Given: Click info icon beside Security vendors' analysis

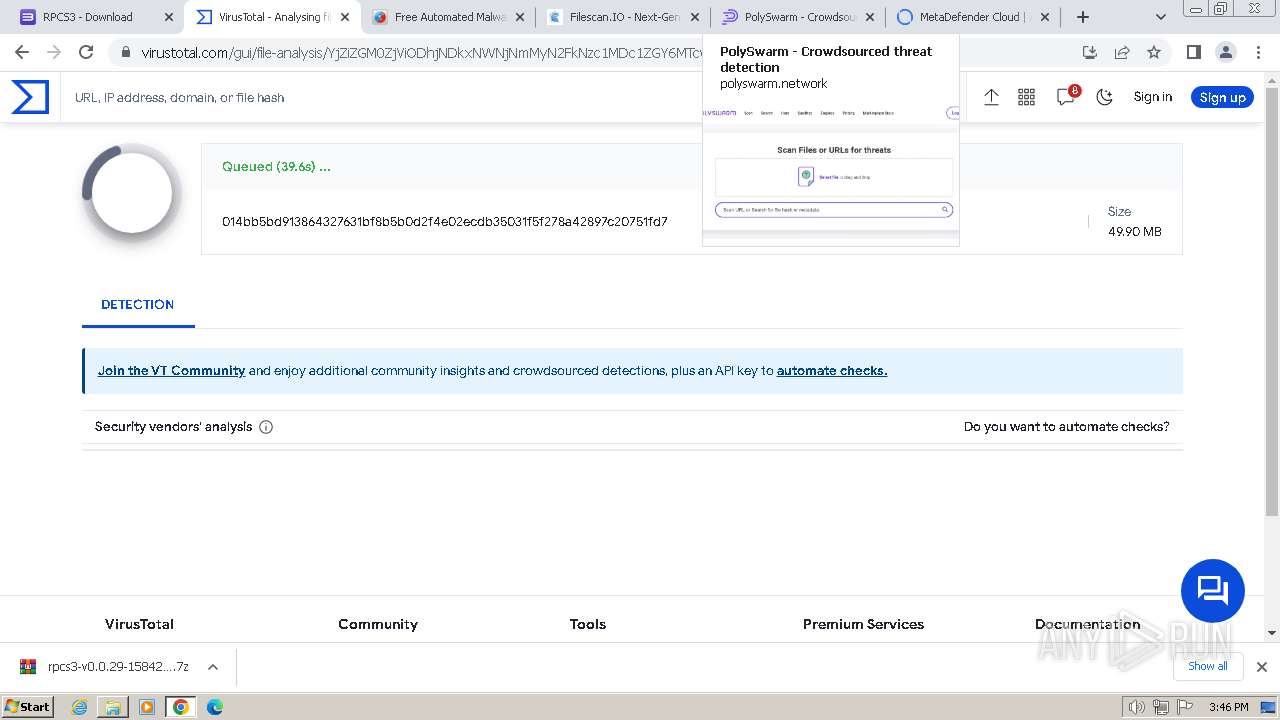Looking at the screenshot, I should click(x=266, y=427).
